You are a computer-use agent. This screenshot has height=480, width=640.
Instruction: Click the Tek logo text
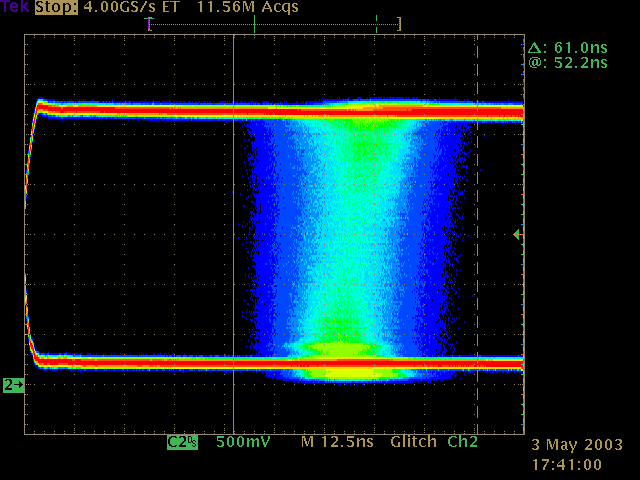coord(15,7)
